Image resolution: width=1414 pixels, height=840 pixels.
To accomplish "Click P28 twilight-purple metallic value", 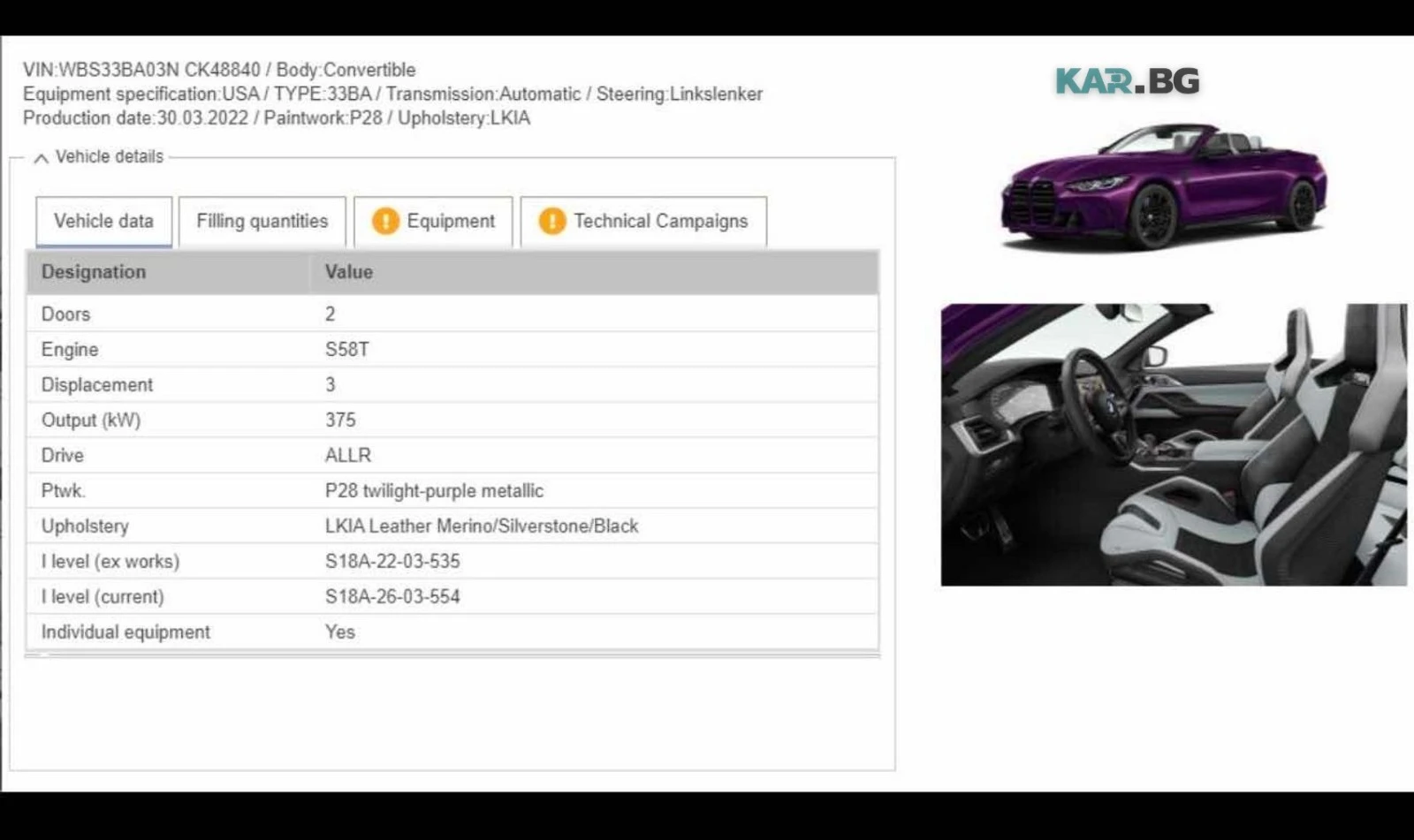I will pos(434,491).
